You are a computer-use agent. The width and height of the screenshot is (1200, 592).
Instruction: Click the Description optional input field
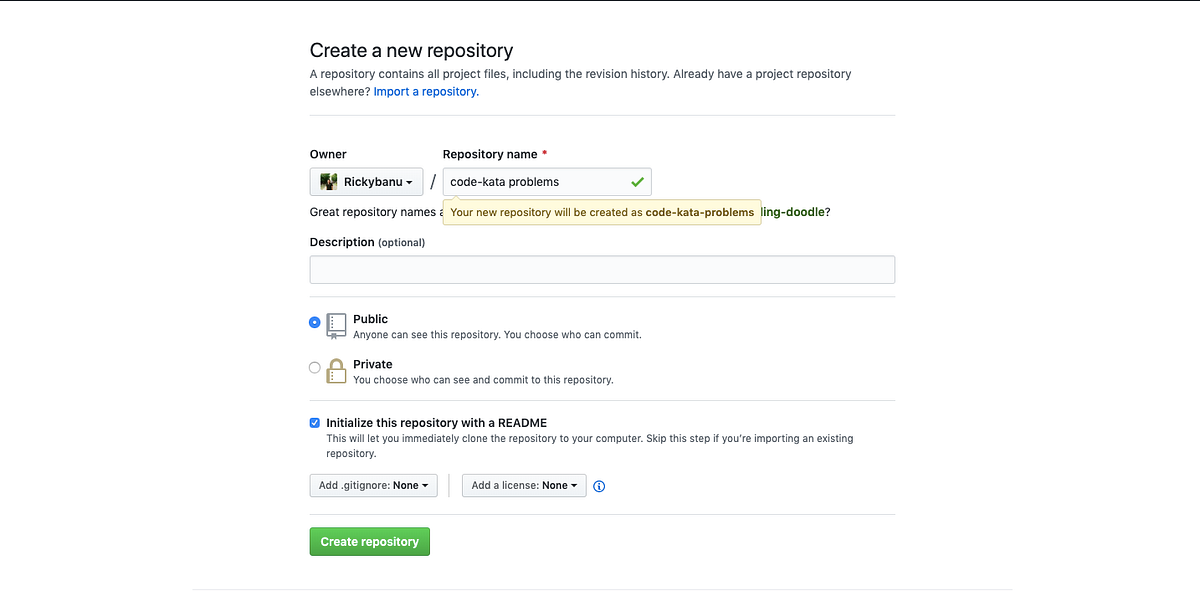pyautogui.click(x=602, y=269)
